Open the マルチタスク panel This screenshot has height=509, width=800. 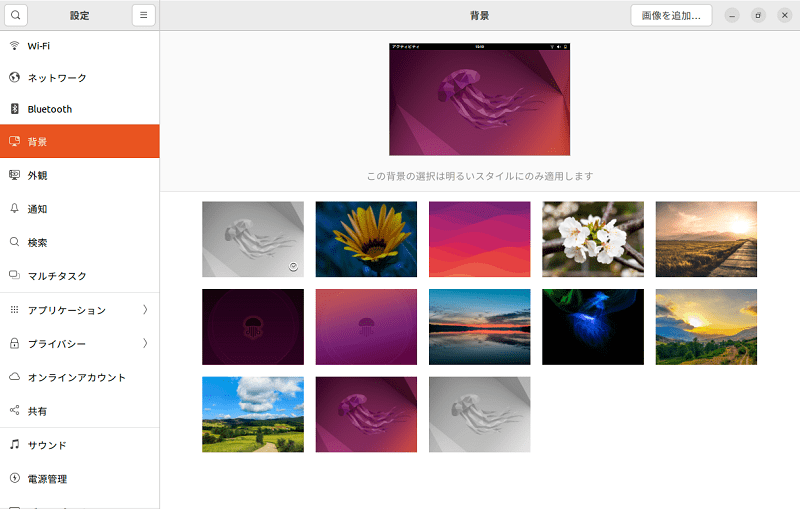[80, 276]
